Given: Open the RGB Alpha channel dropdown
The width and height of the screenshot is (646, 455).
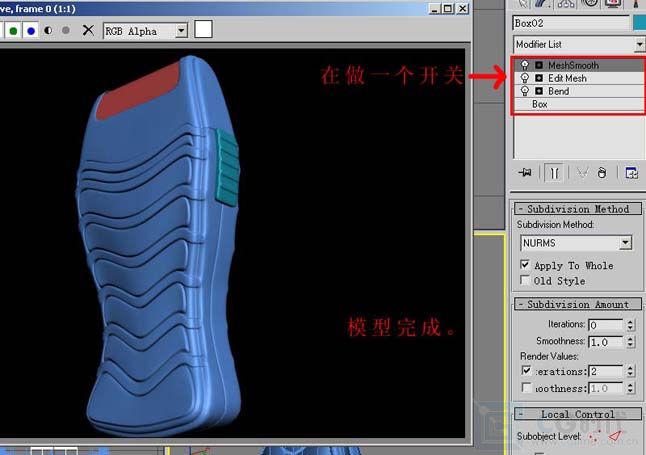Looking at the screenshot, I should pos(181,30).
